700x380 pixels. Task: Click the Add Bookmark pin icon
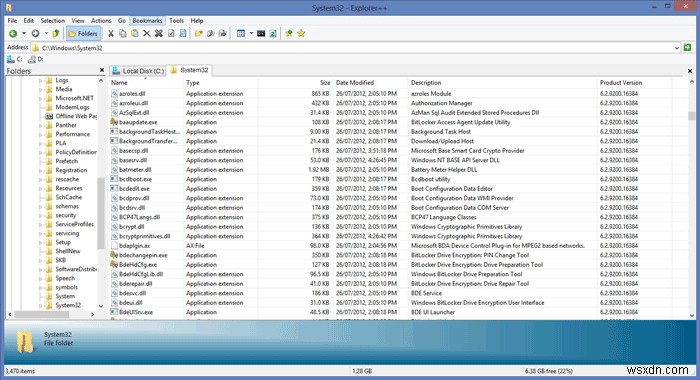(x=289, y=33)
